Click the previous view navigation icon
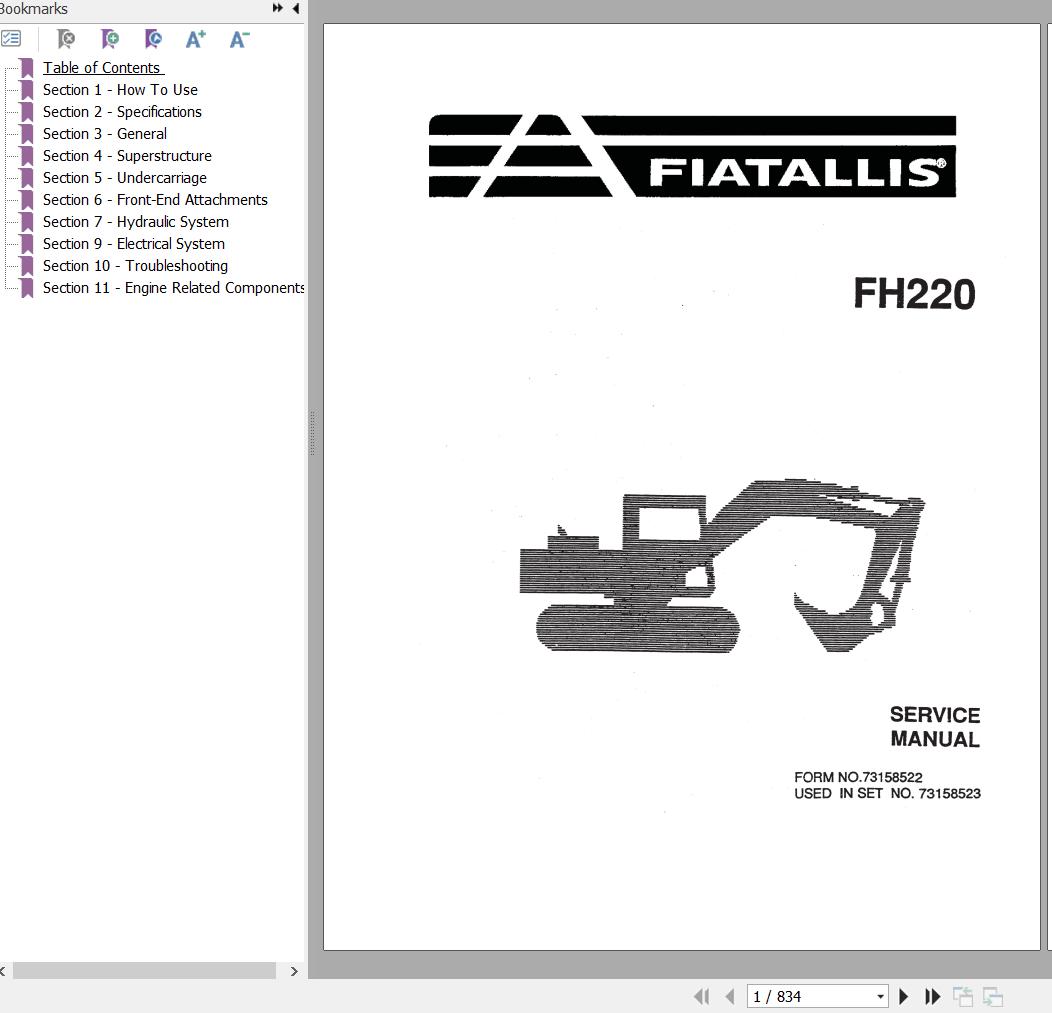The height and width of the screenshot is (1013, 1052). (963, 996)
